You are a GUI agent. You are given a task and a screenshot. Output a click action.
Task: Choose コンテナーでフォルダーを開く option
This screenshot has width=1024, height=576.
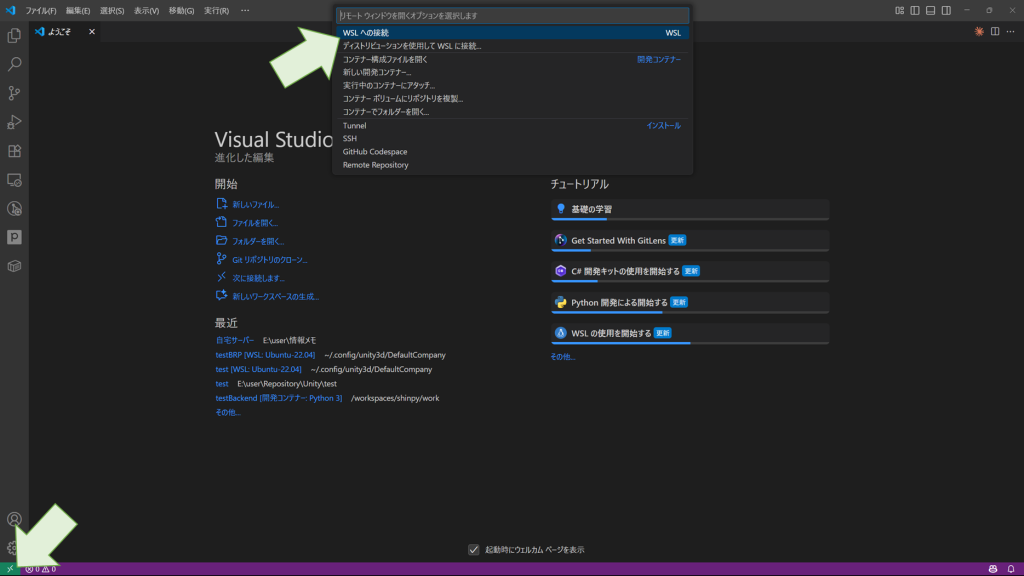pyautogui.click(x=513, y=112)
